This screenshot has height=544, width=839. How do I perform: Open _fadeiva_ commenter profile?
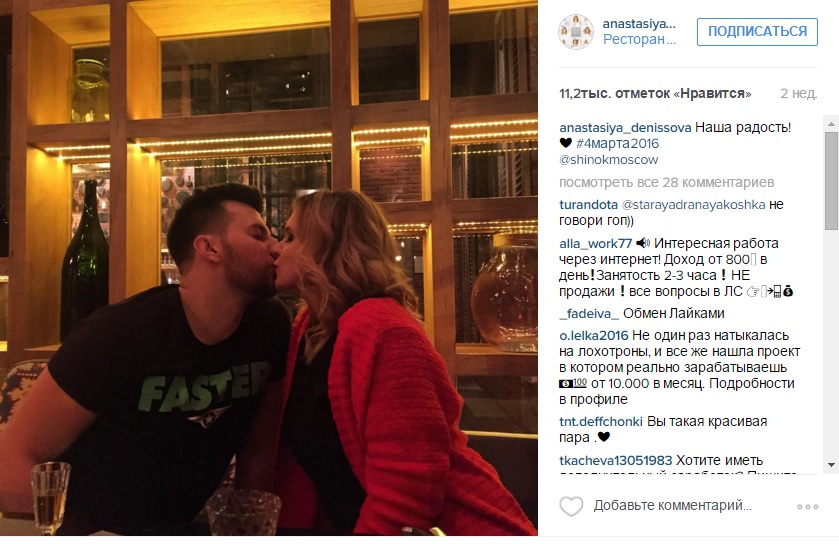pos(589,313)
